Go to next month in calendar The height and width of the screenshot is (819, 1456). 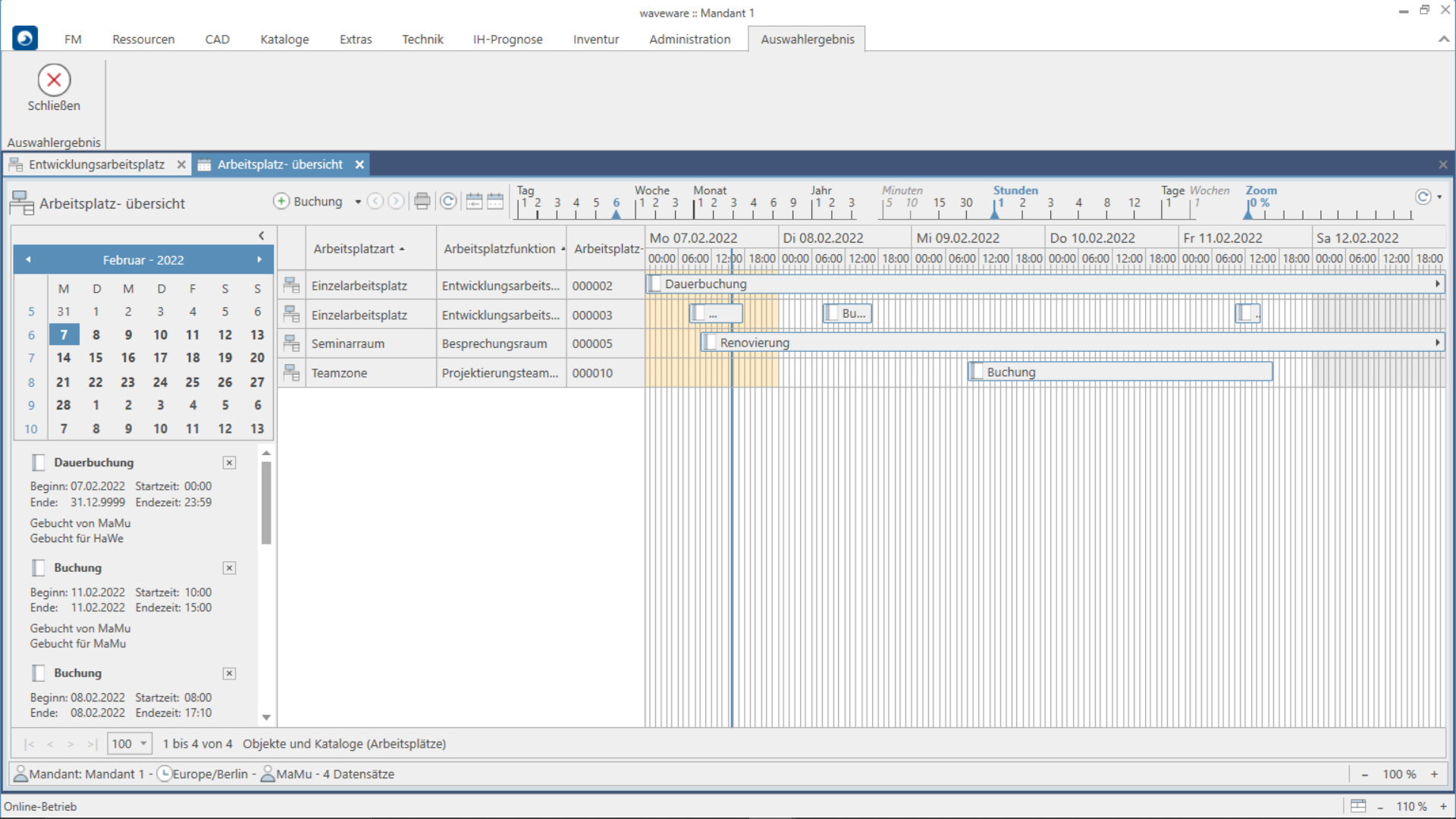[x=259, y=260]
